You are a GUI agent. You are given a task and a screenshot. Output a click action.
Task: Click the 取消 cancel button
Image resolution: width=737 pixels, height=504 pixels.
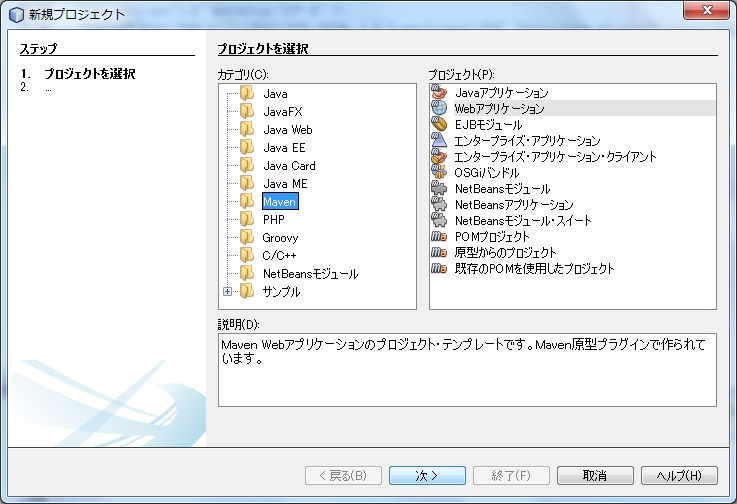[x=595, y=475]
